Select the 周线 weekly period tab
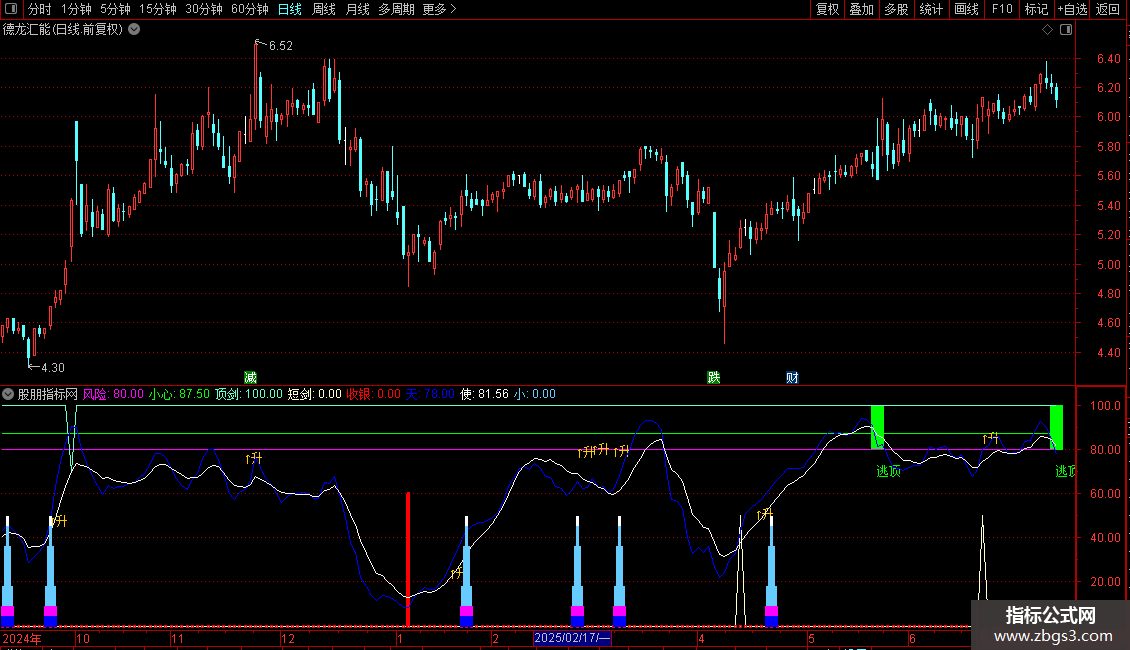This screenshot has width=1130, height=650. 324,9
